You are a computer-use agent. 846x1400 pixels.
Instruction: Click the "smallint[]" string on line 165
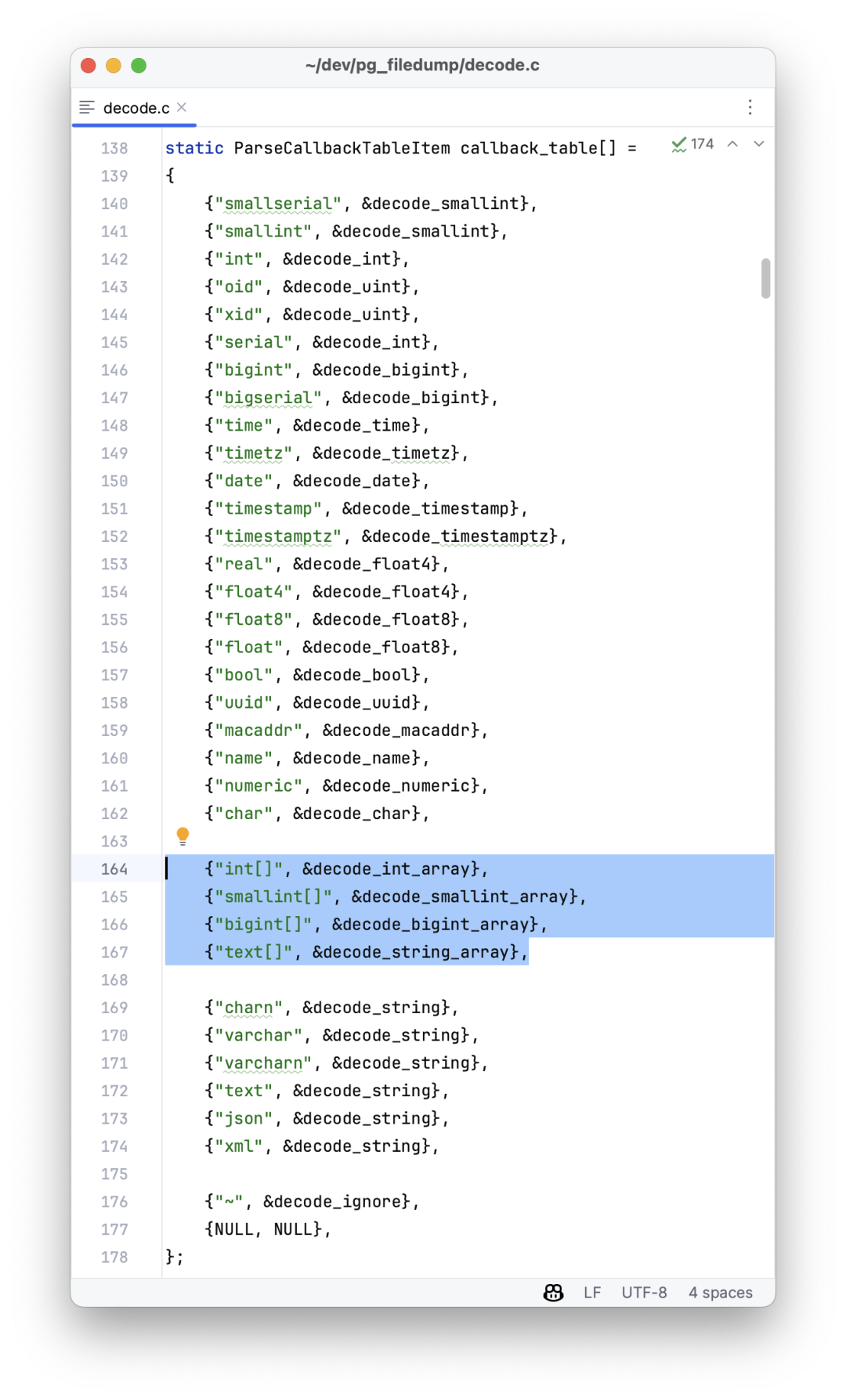tap(273, 897)
